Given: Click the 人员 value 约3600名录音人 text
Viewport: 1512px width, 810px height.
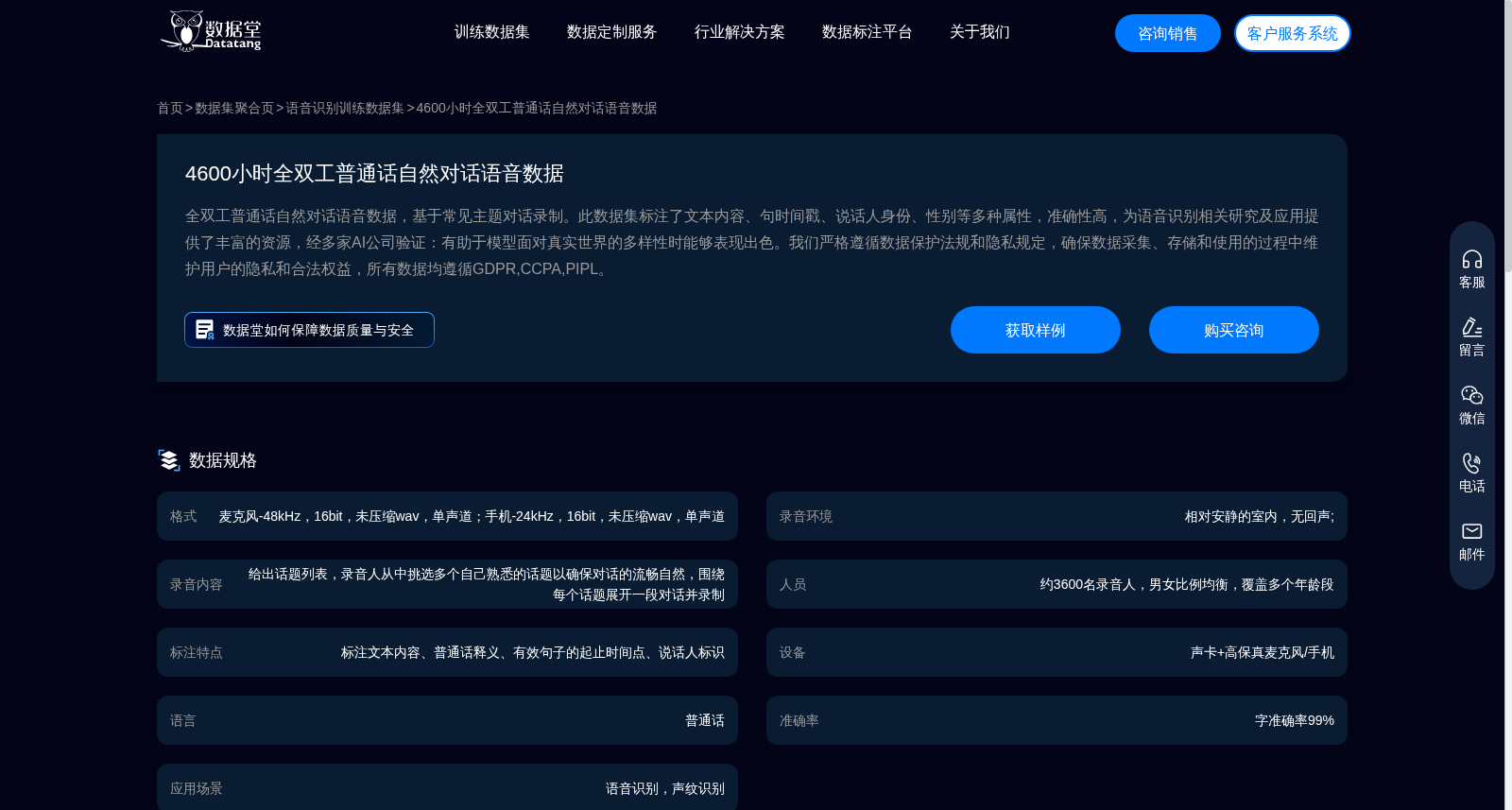Looking at the screenshot, I should coord(1187,584).
